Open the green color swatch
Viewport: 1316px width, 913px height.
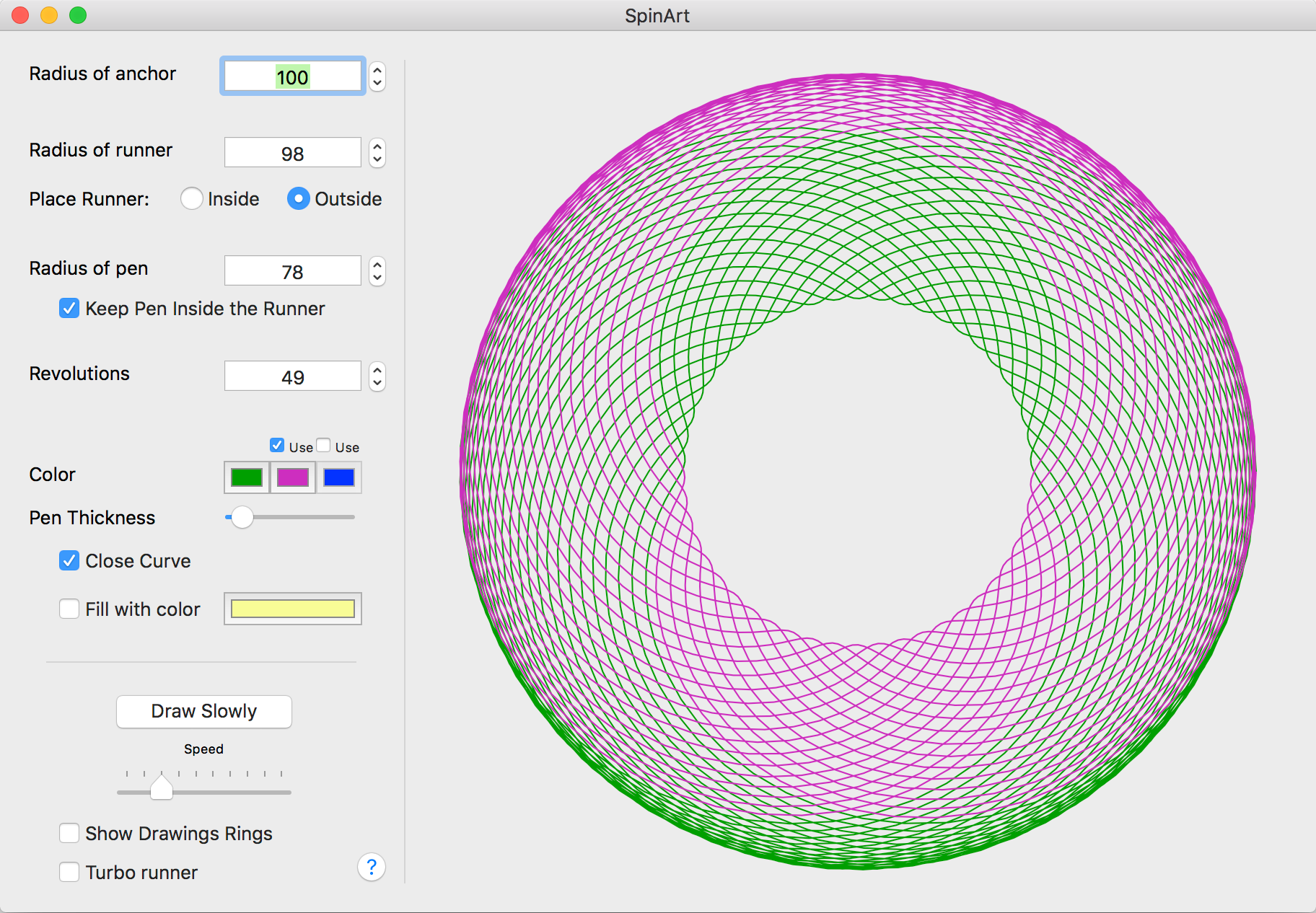[x=247, y=477]
